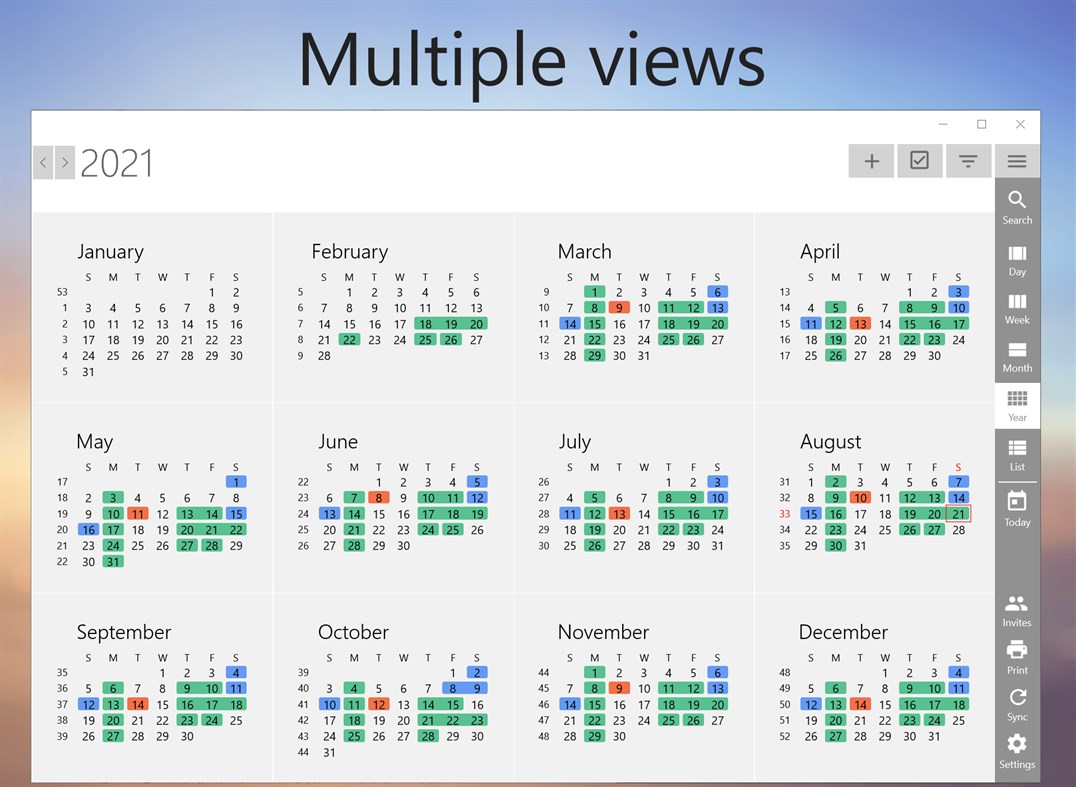Switch to Month view

(1017, 356)
